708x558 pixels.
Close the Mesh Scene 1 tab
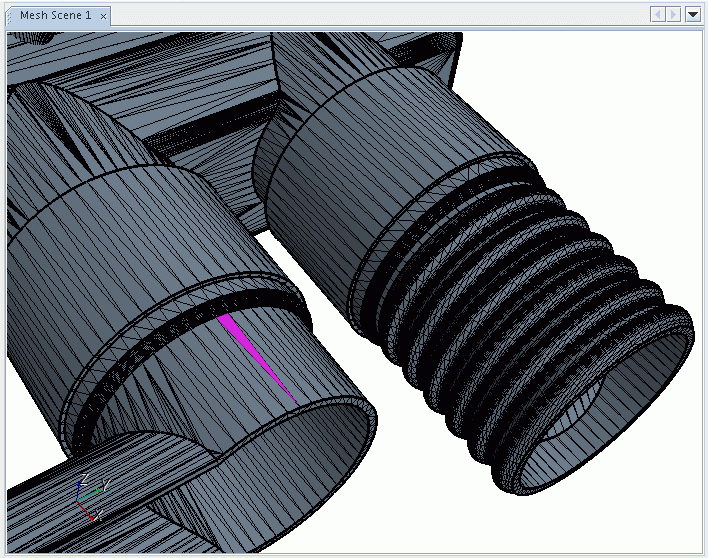103,16
